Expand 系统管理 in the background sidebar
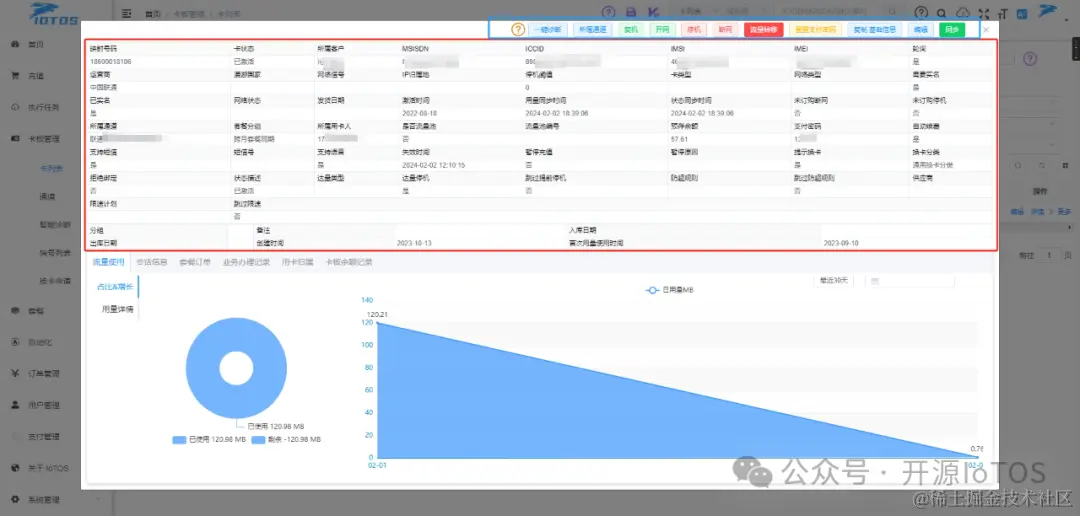The height and width of the screenshot is (516, 1080). [x=43, y=499]
